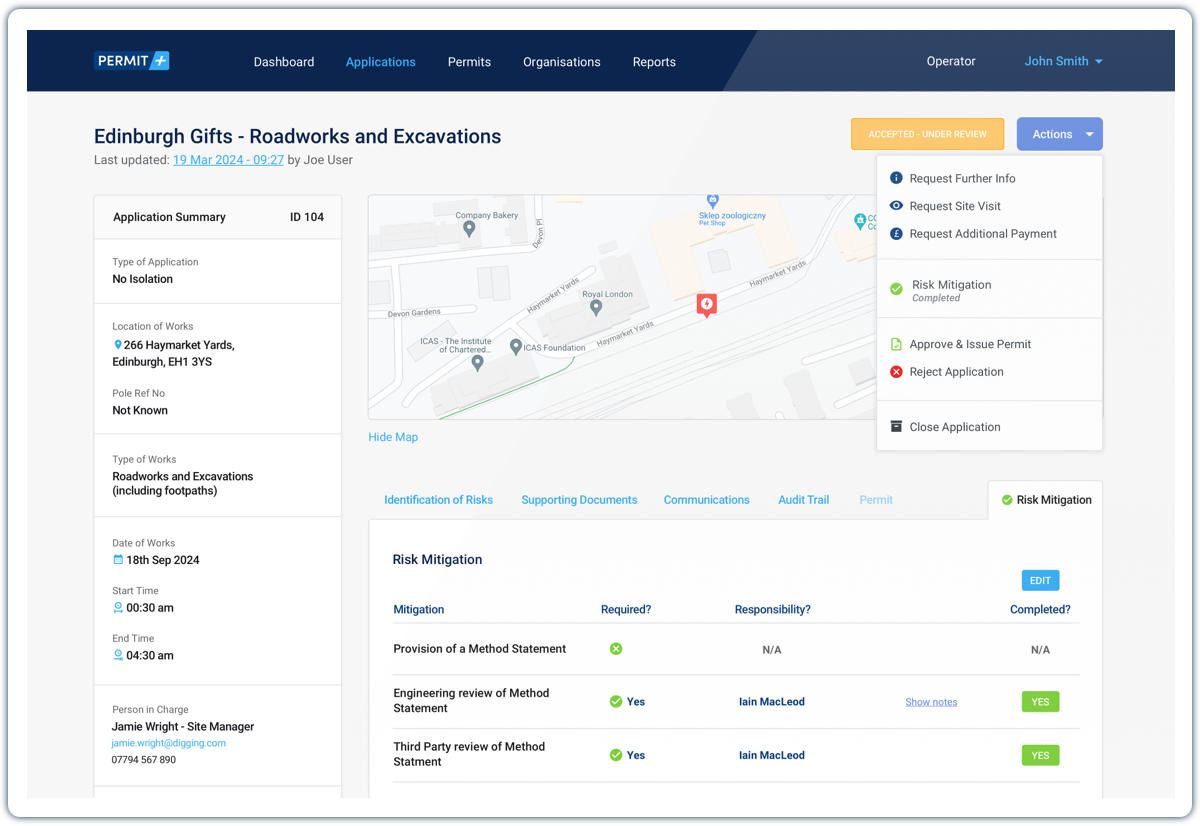Click the green check icon beside Risk Mitigation menu entry
The height and width of the screenshot is (826, 1200).
coord(896,290)
